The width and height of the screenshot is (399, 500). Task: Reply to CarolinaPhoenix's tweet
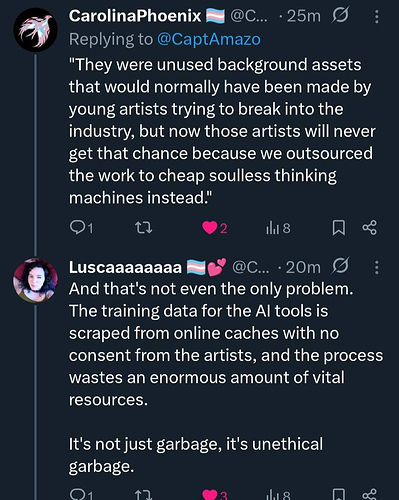pos(81,228)
